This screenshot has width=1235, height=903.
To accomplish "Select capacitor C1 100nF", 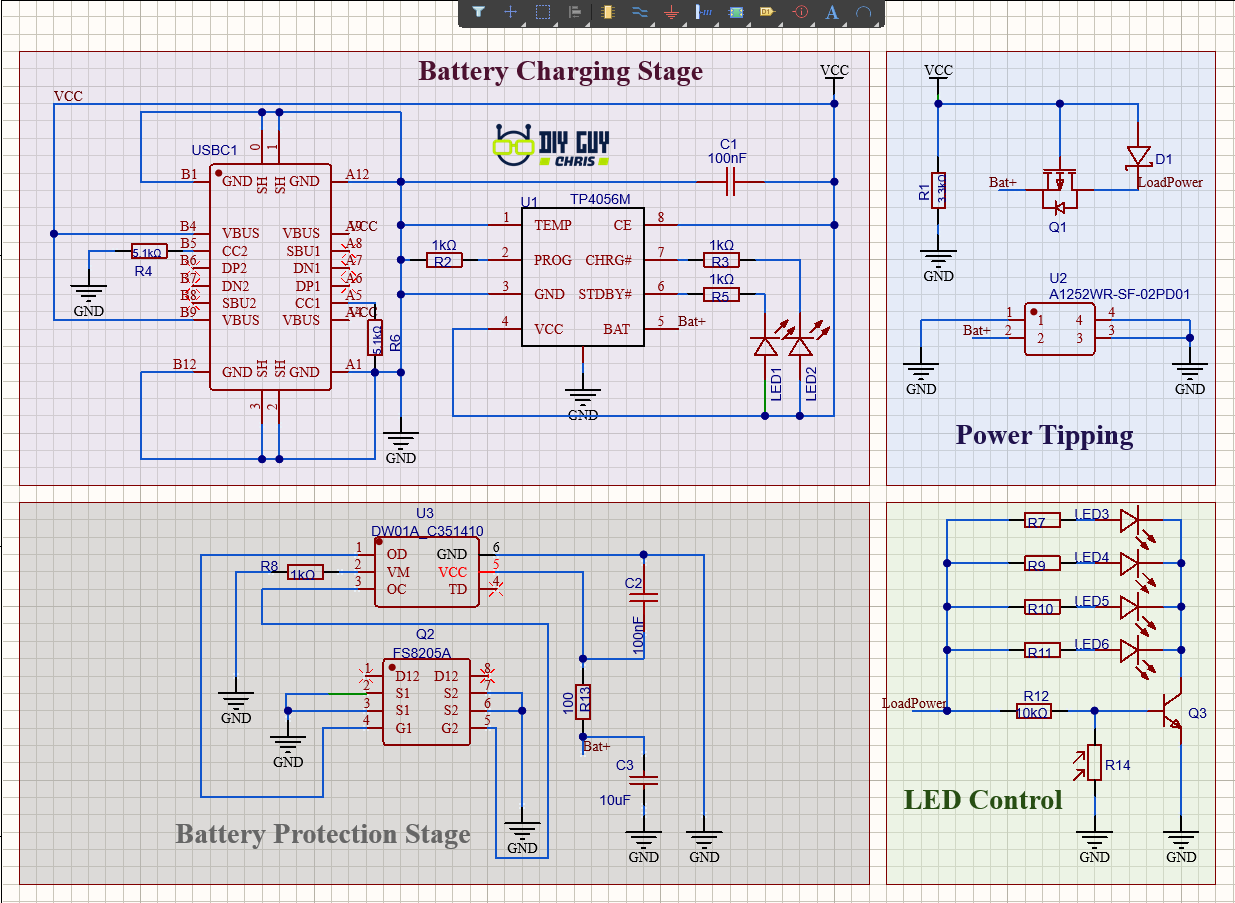I will 729,182.
